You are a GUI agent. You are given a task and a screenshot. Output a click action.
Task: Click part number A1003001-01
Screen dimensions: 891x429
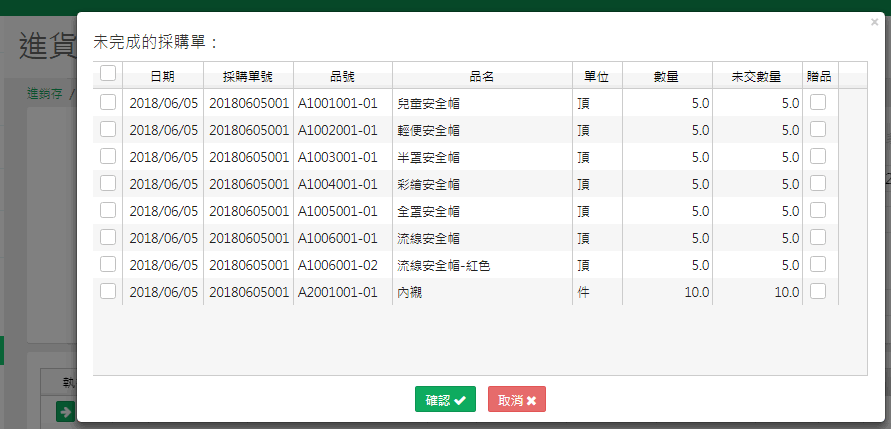[338, 157]
